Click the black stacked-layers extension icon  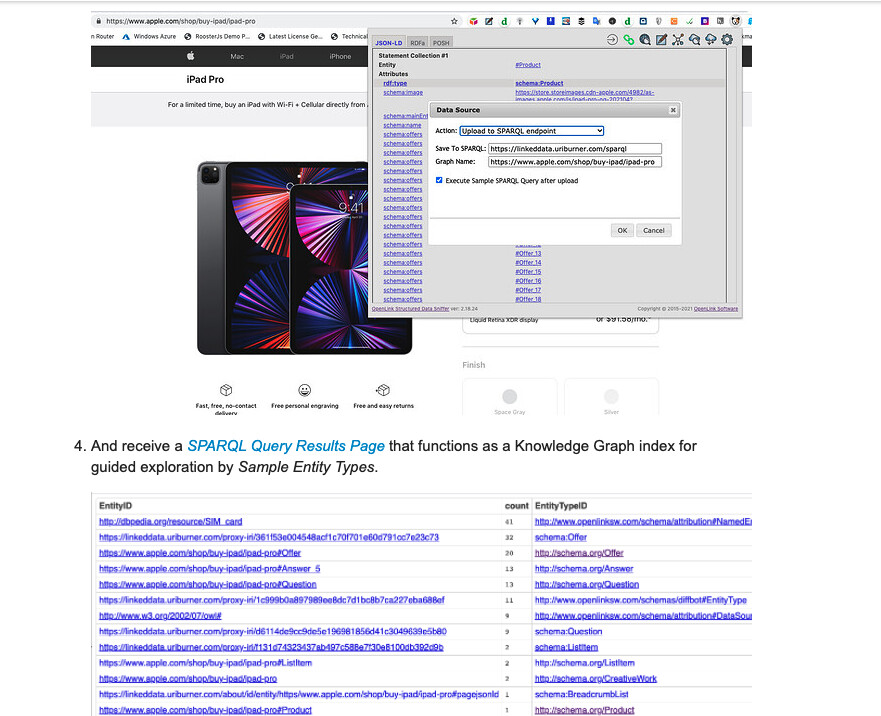582,21
